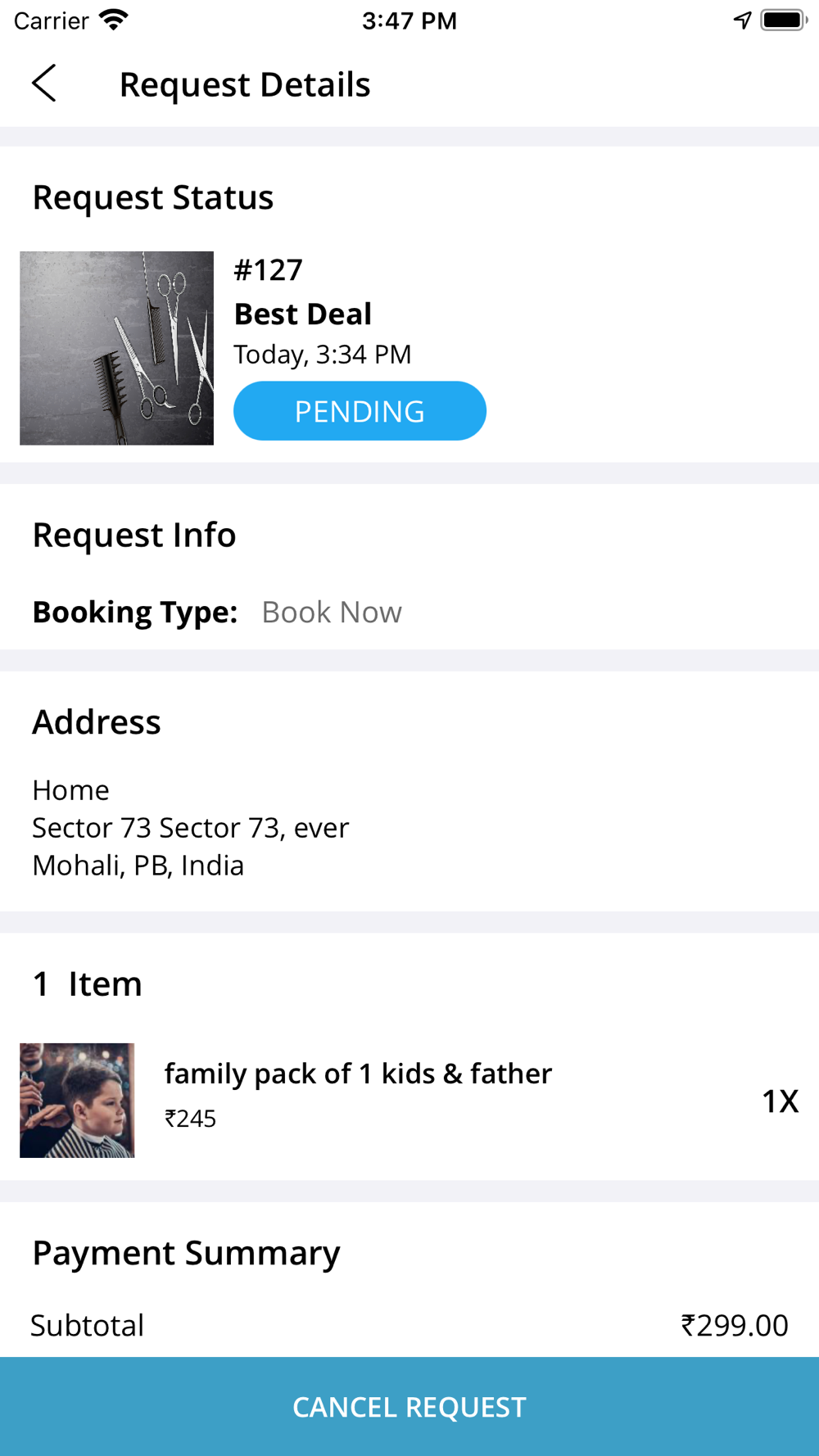This screenshot has height=1456, width=819.
Task: Open the family pack item photo
Action: (x=77, y=1100)
